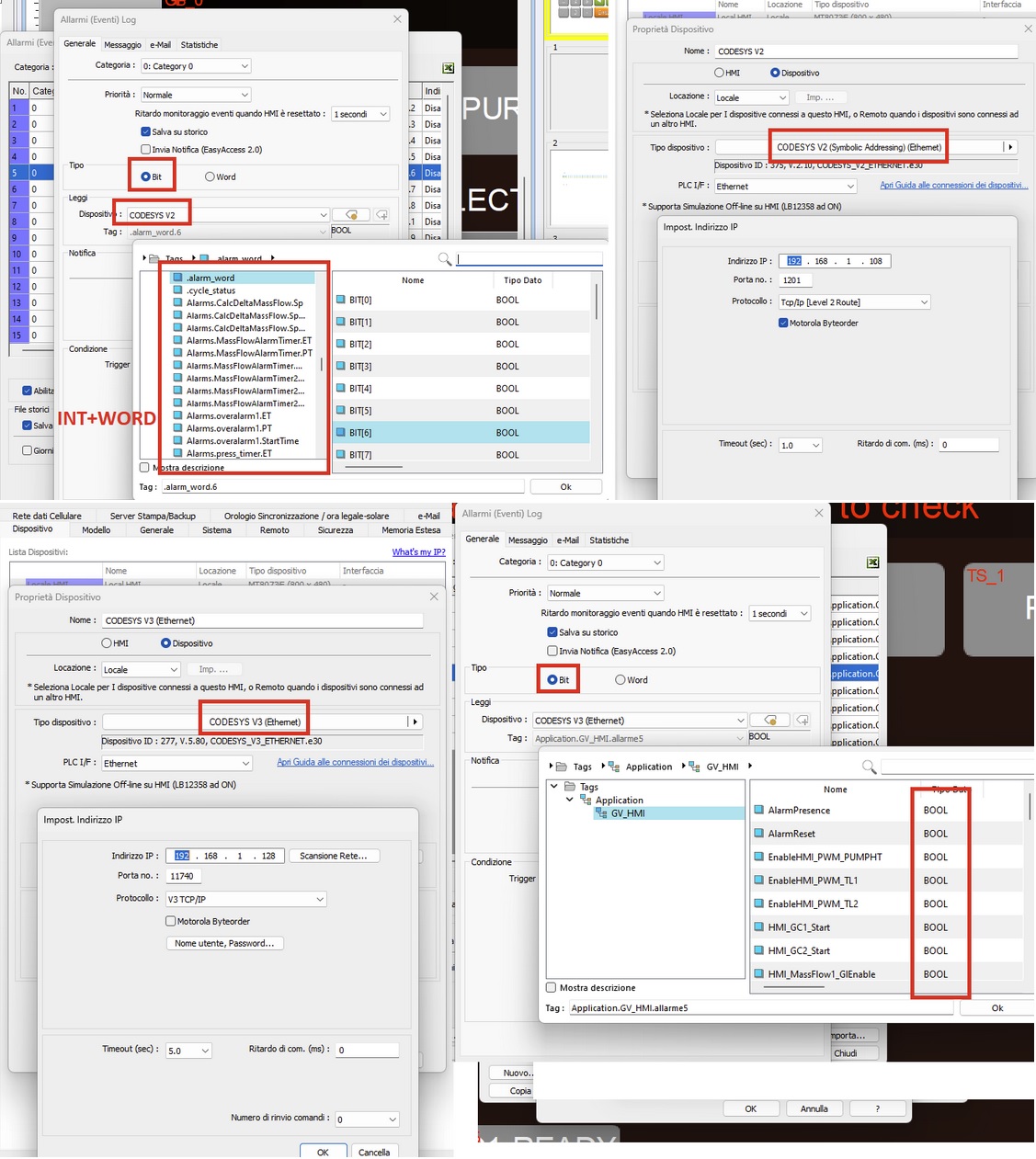The width and height of the screenshot is (1036, 1159).
Task: Open the Modello tab in system settings
Action: tap(96, 530)
